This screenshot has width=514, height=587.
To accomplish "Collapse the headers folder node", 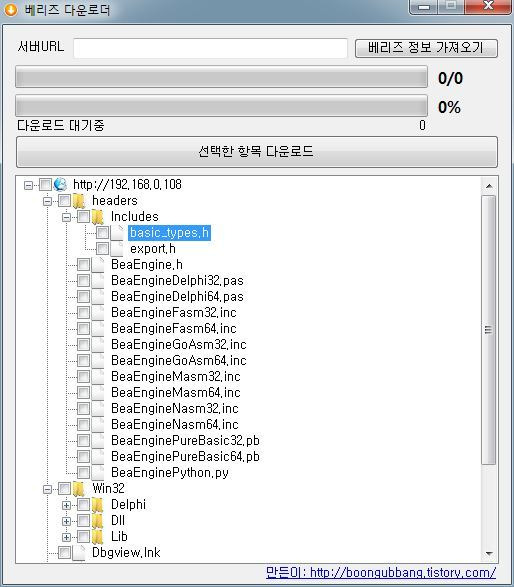I will pos(48,201).
